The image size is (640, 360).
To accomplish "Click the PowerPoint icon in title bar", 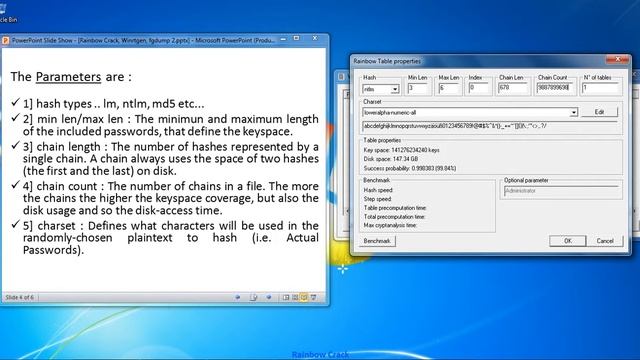I will [6, 40].
